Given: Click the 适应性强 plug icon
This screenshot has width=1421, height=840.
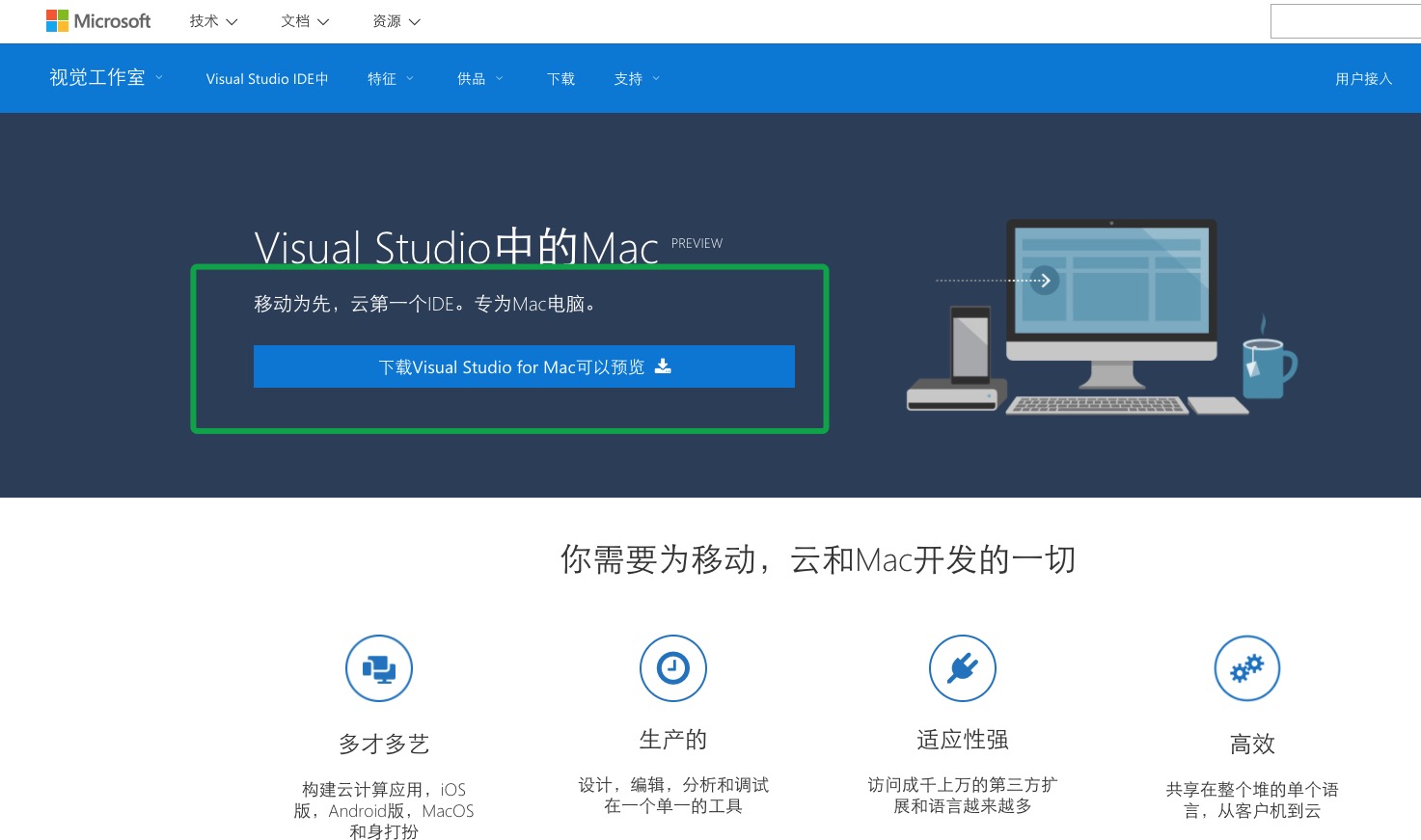Looking at the screenshot, I should coord(963,667).
